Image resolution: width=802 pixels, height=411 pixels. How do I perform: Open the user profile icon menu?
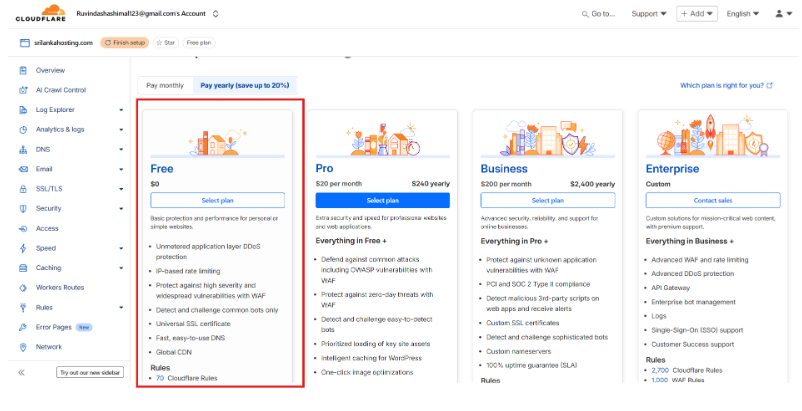(779, 14)
